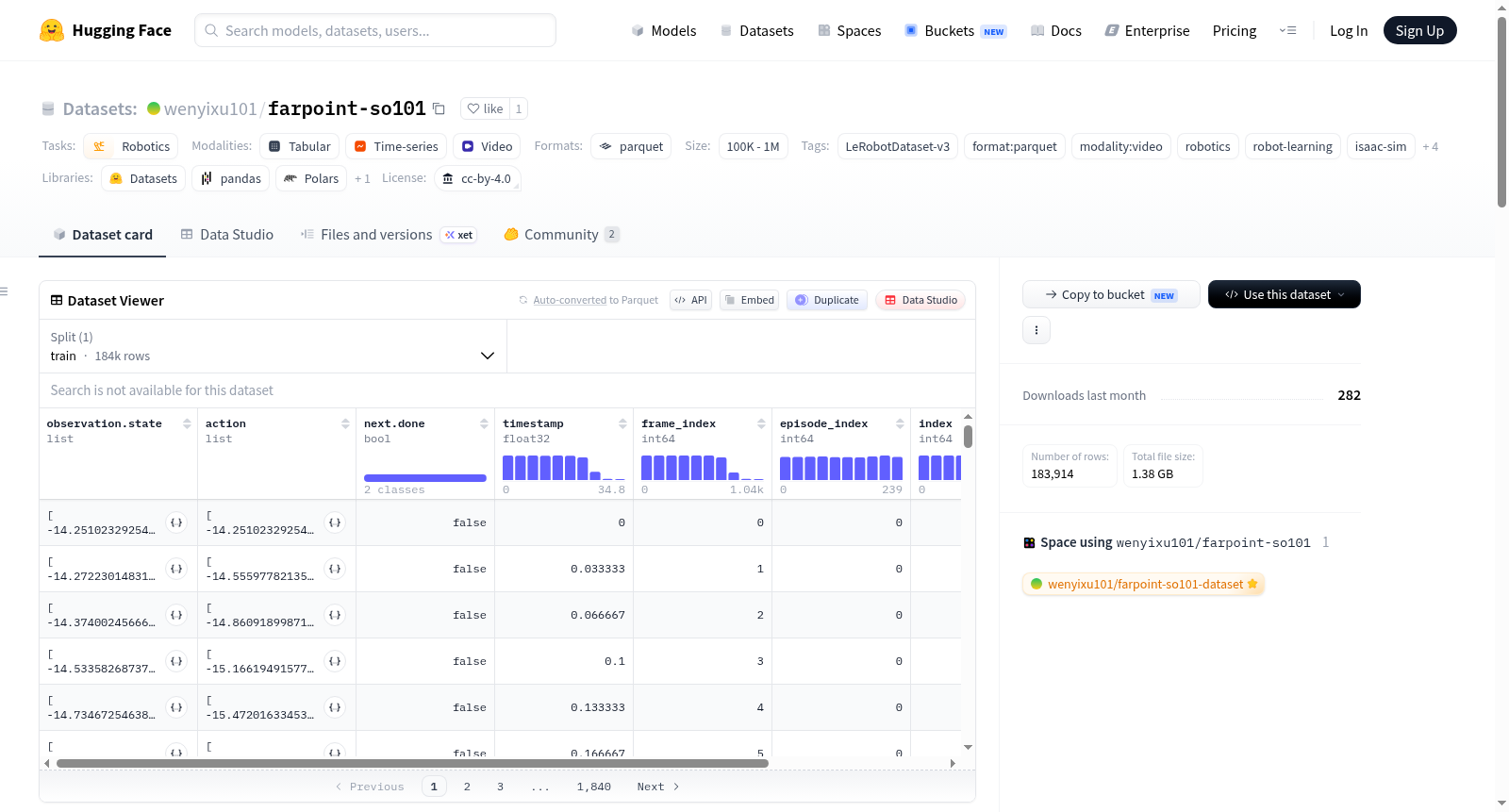Open the wenyixu101/farpoint-so101-dataset space

[x=1143, y=584]
